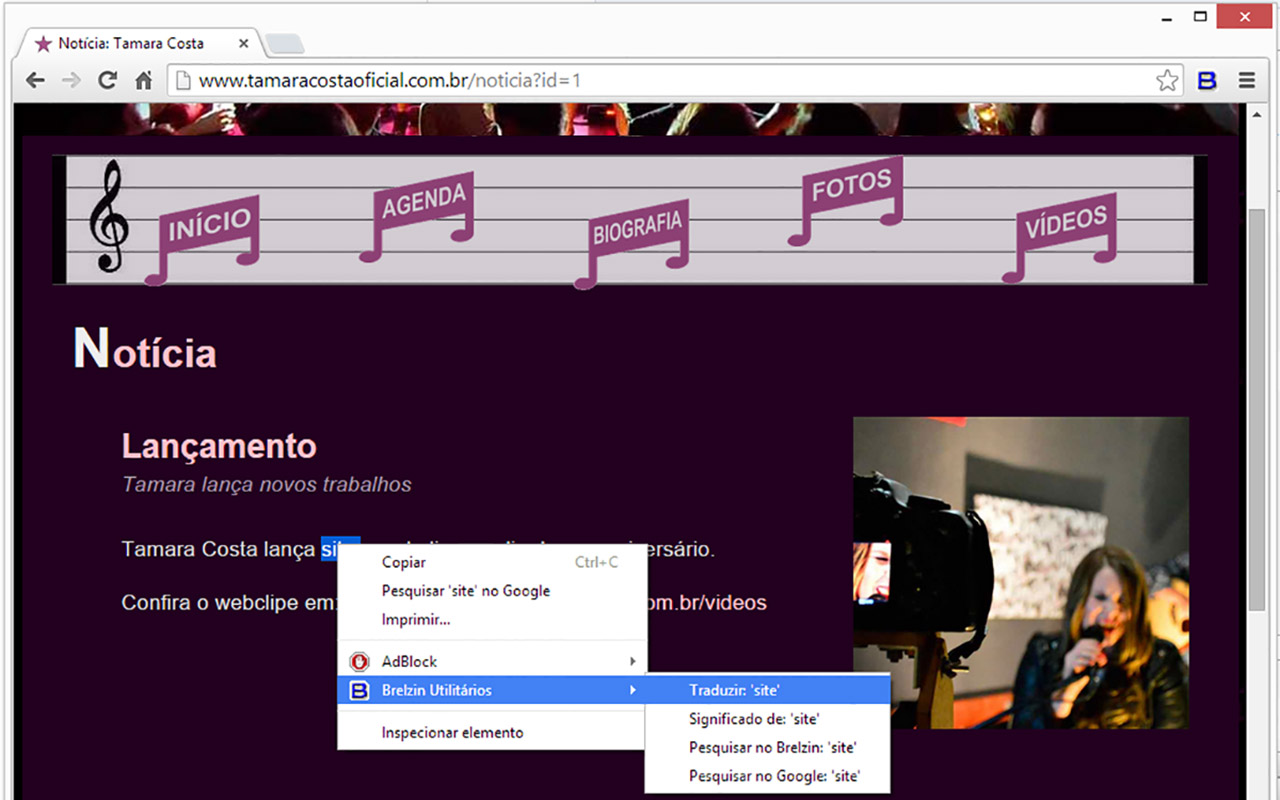This screenshot has height=800, width=1280.
Task: Open the VÍDEOS music note link
Action: click(x=1060, y=236)
